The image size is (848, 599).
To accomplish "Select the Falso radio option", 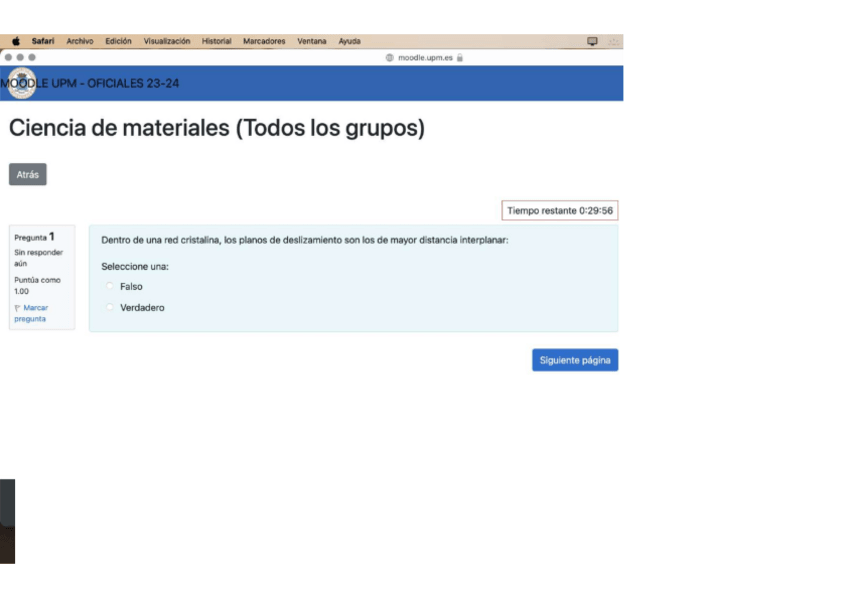I will tap(110, 287).
